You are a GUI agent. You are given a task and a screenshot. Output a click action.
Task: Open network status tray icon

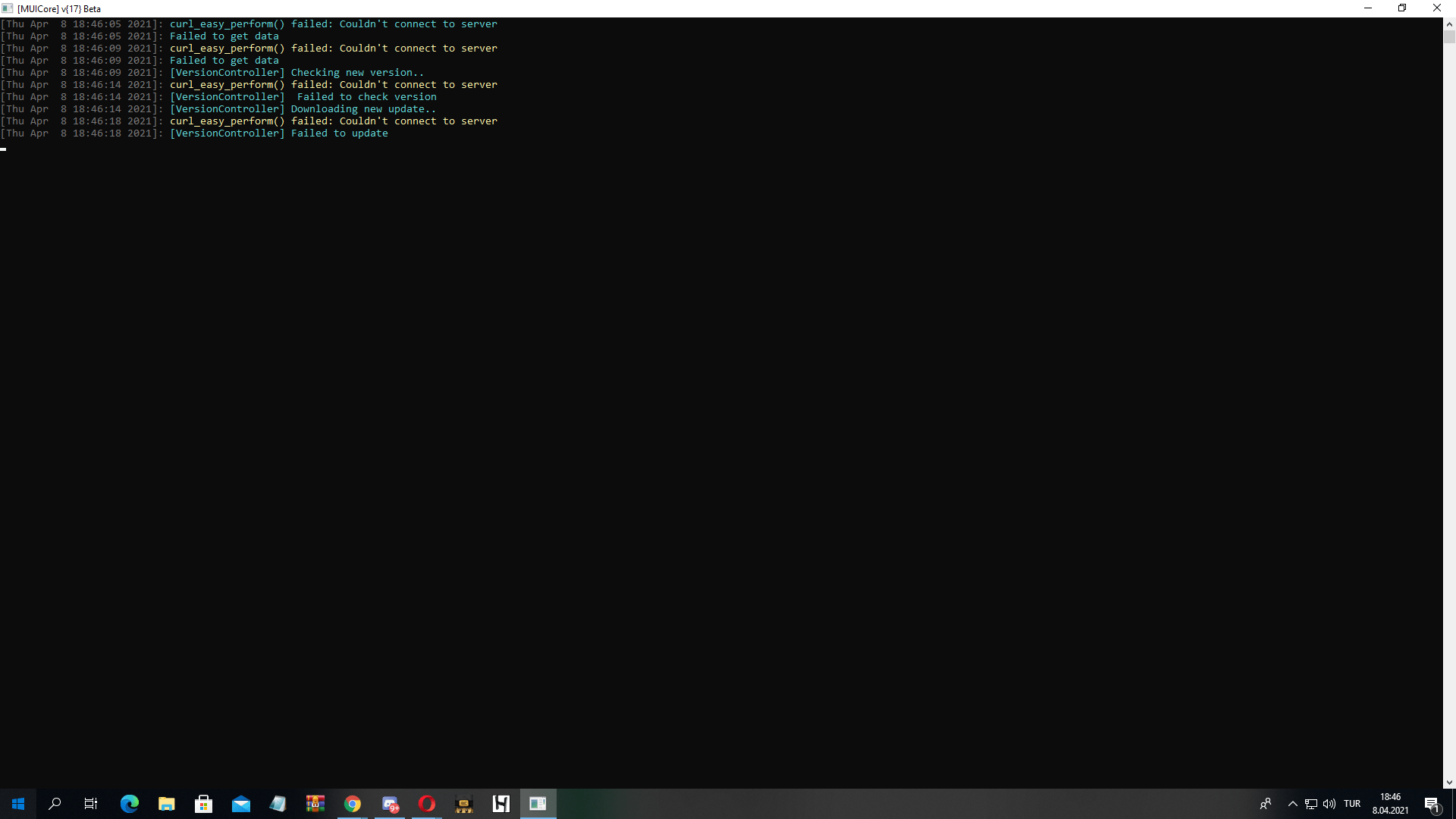pyautogui.click(x=1311, y=804)
